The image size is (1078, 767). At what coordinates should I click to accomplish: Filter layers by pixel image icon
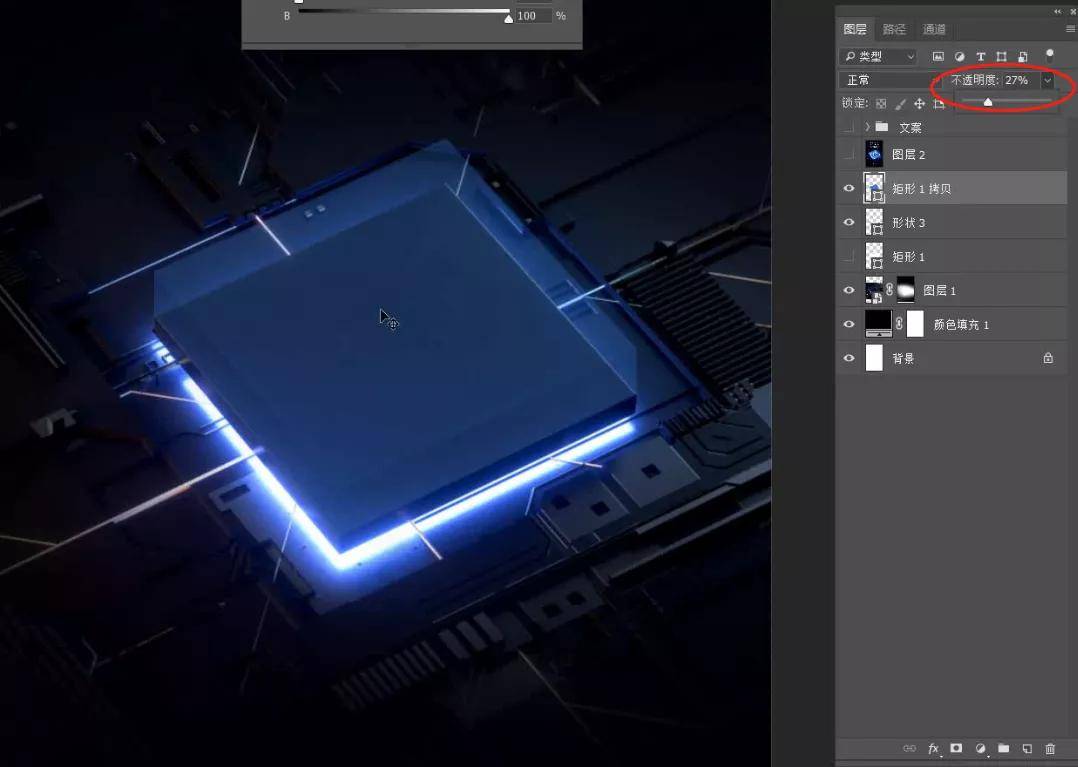click(x=938, y=57)
